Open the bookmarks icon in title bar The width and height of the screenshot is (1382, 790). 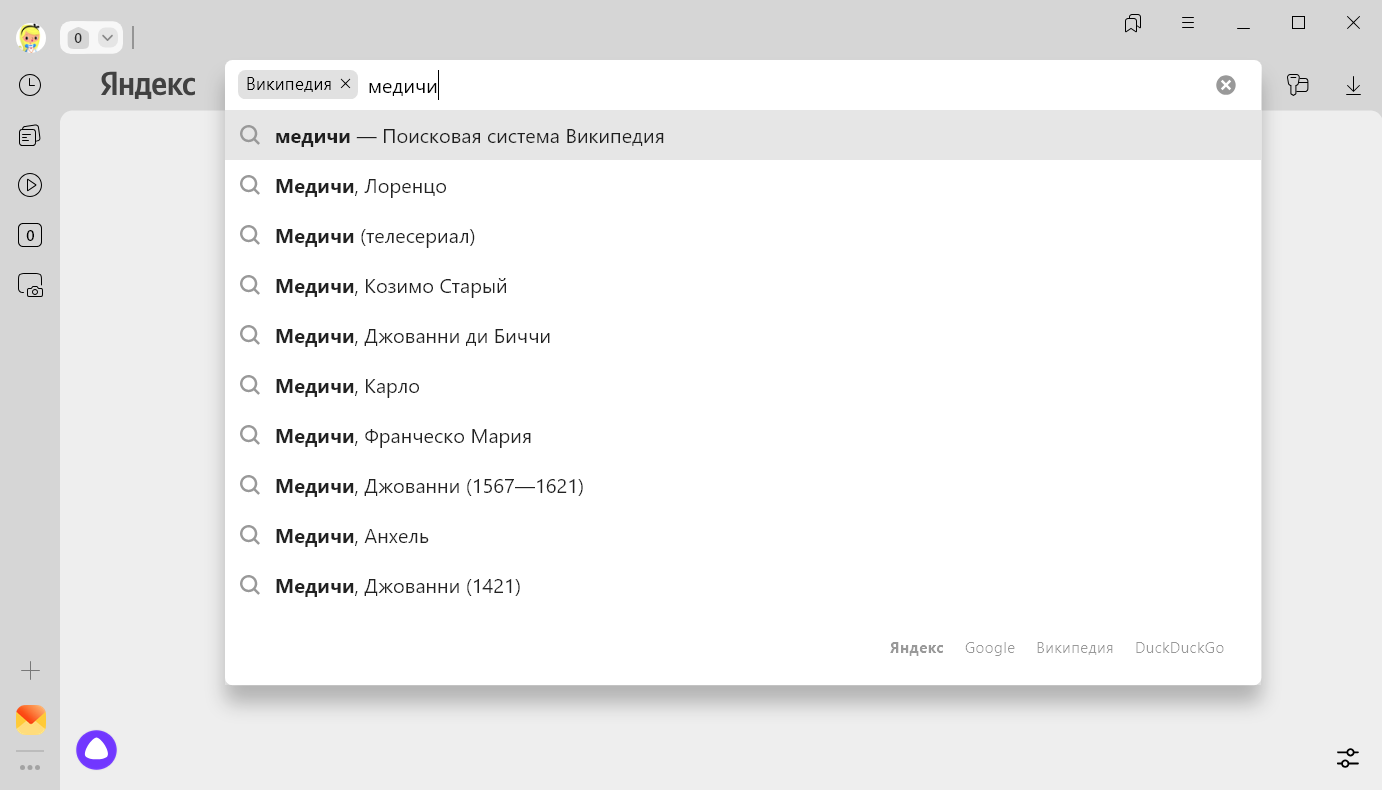(x=1133, y=24)
